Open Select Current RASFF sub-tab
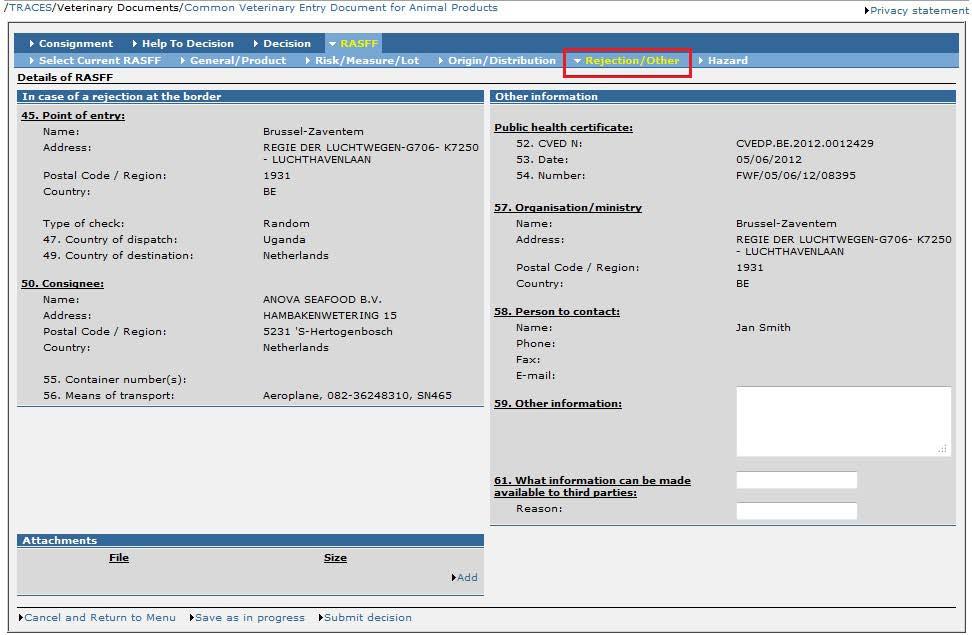The image size is (972, 635). click(x=99, y=60)
